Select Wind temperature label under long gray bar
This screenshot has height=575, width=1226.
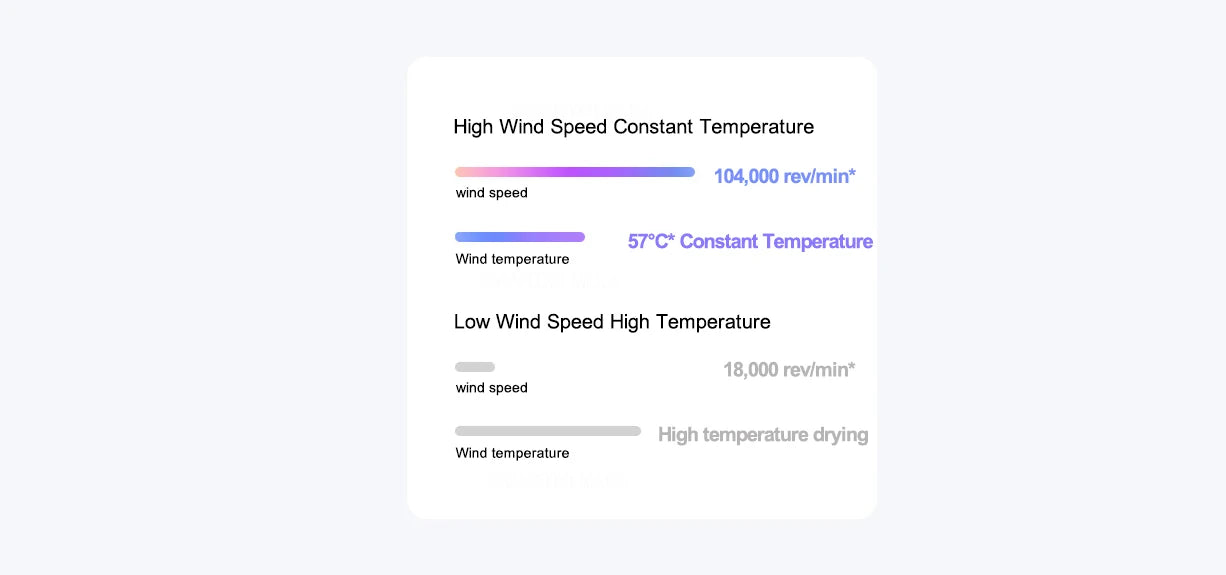tap(512, 453)
